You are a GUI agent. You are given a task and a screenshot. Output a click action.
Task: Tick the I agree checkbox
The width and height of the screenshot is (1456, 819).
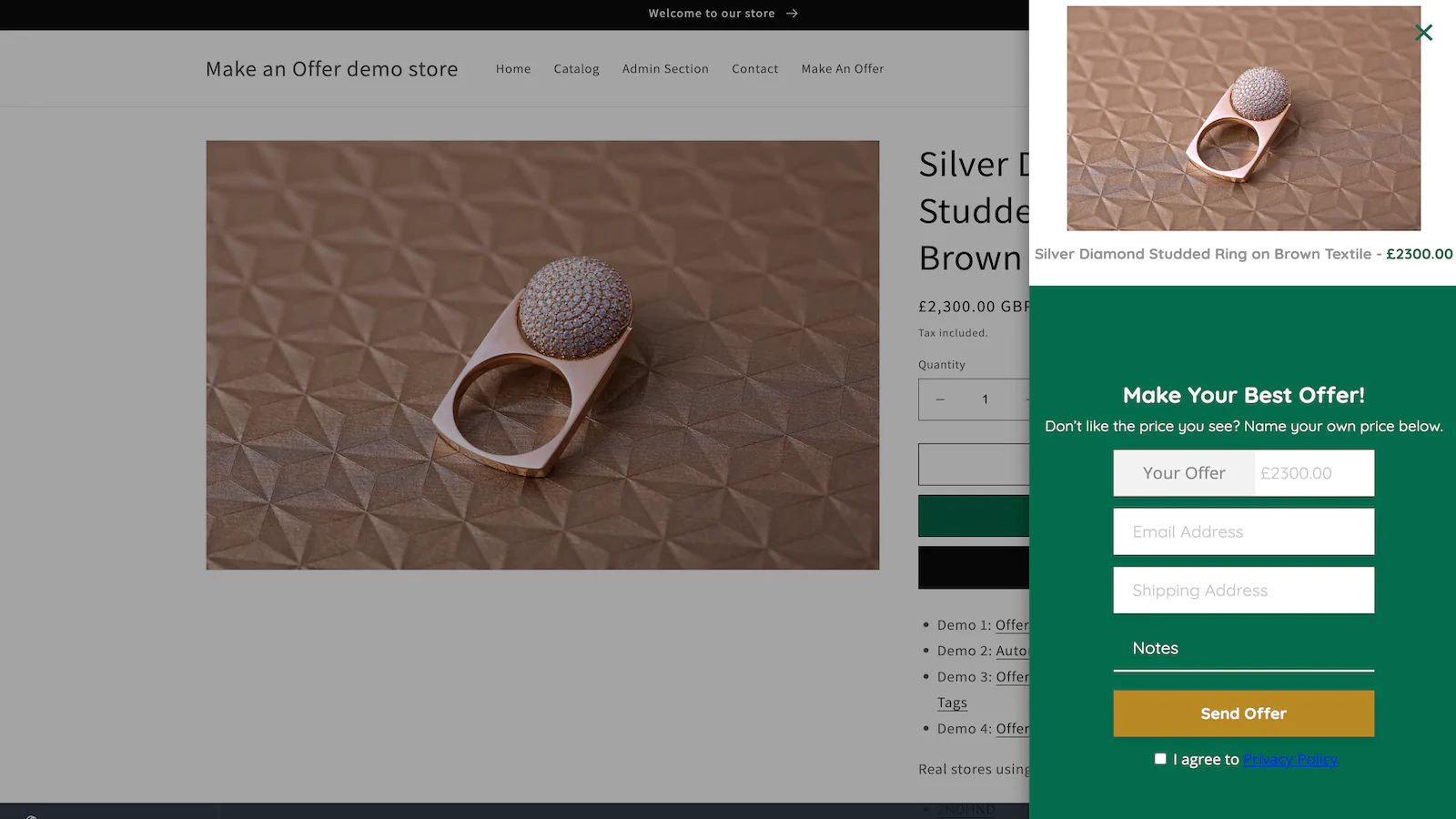1160,759
